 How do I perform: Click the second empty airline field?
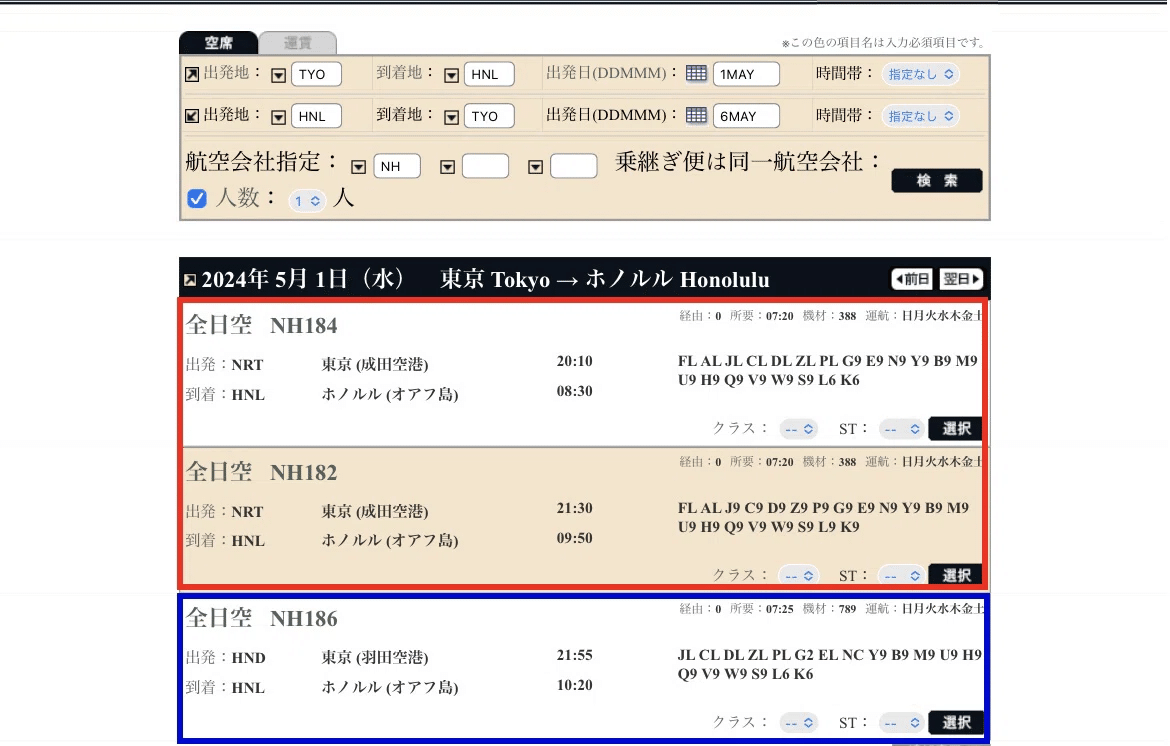pyautogui.click(x=485, y=166)
